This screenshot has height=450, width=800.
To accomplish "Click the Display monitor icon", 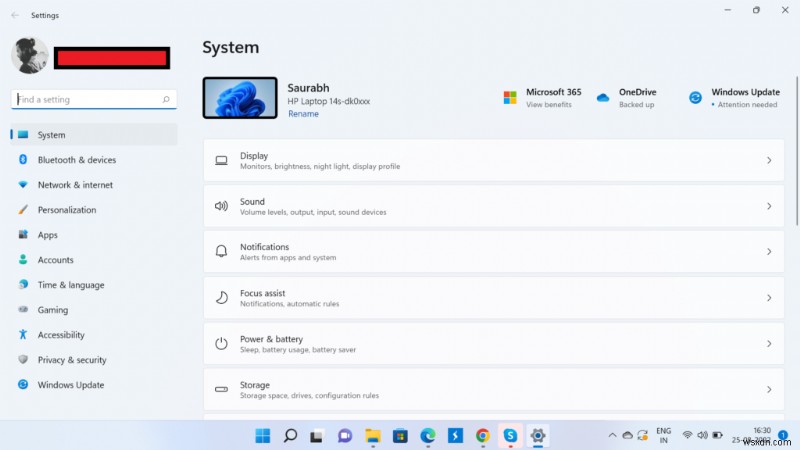I will tap(221, 160).
